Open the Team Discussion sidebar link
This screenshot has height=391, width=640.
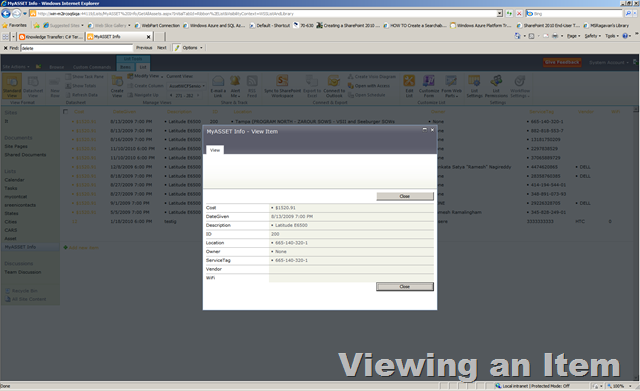tap(22, 272)
